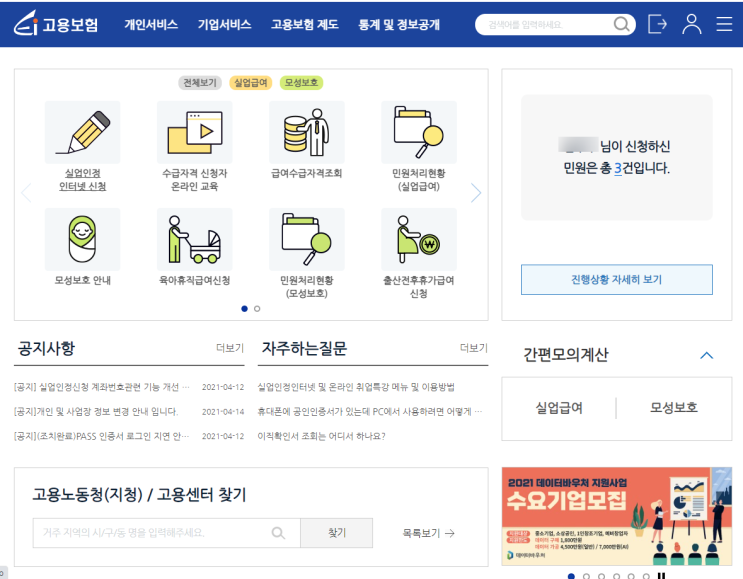
Task: Click 찾기 button for 고용센터
Action: click(x=337, y=533)
